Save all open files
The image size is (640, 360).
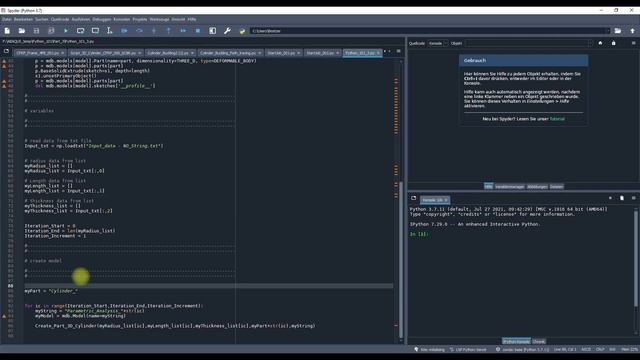[51, 31]
